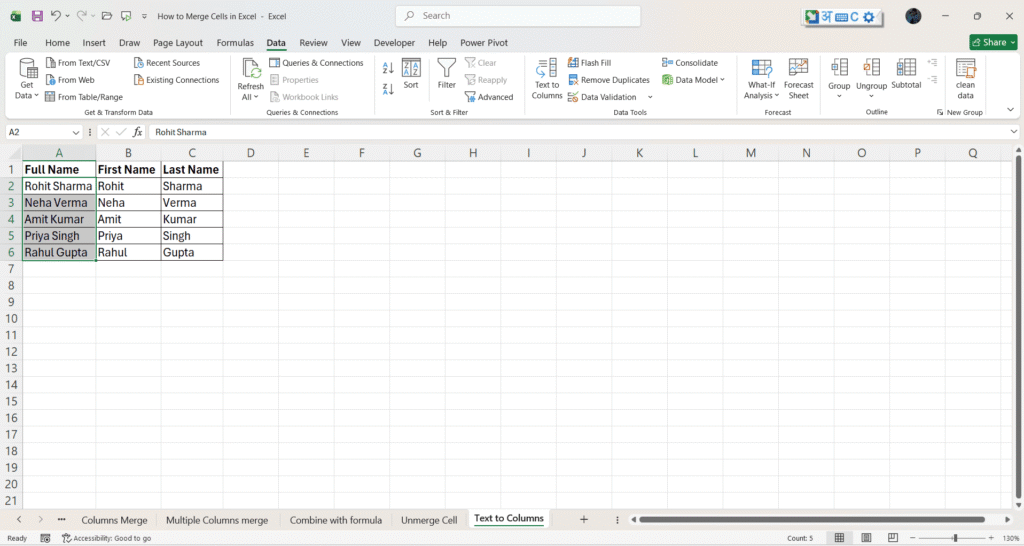Screen dimensions: 1024x546
Task: Open Data Validation
Action: (x=602, y=97)
